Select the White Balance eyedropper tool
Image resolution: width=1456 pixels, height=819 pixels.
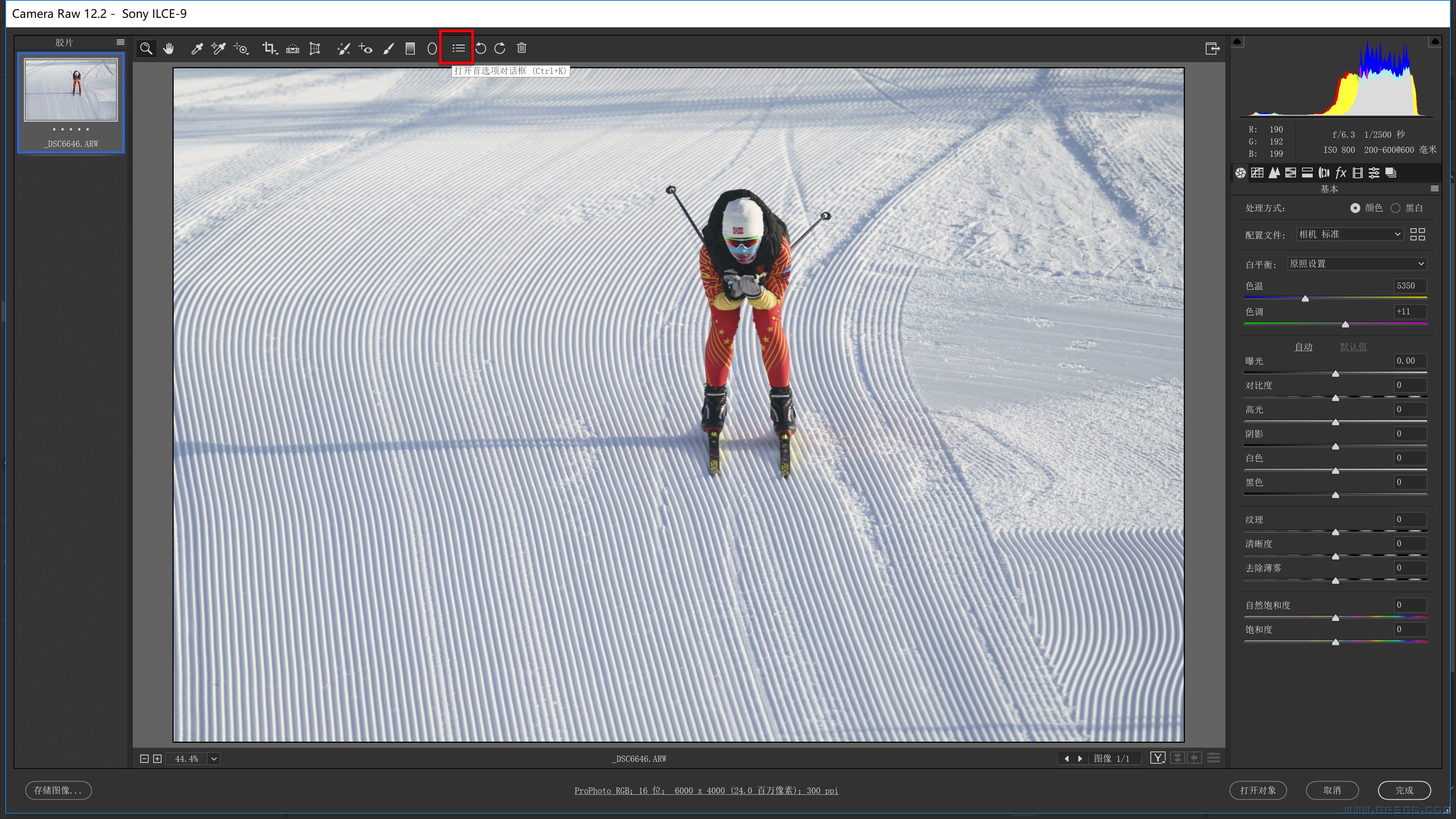click(197, 49)
